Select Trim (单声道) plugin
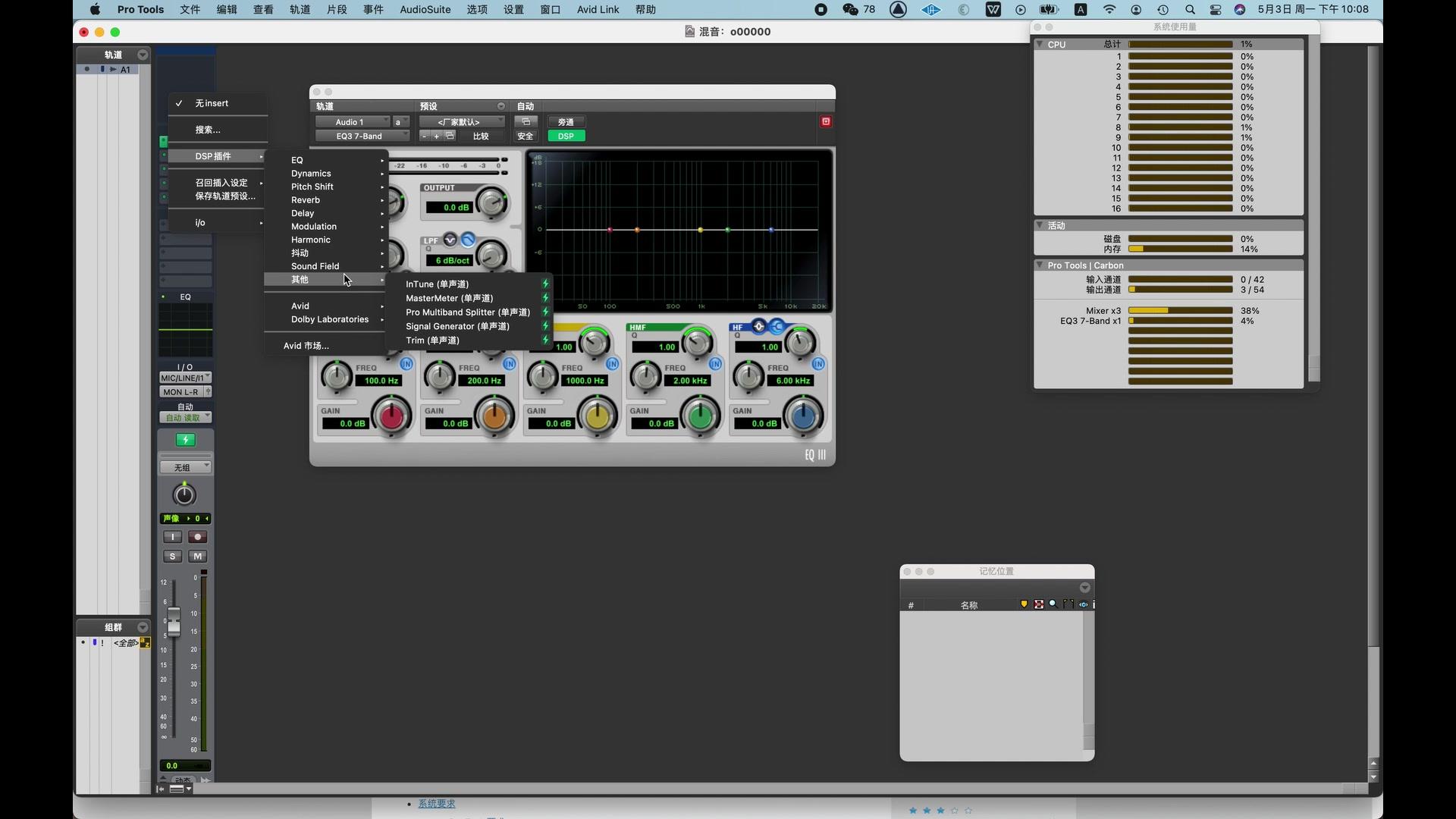The width and height of the screenshot is (1456, 819). pyautogui.click(x=469, y=340)
